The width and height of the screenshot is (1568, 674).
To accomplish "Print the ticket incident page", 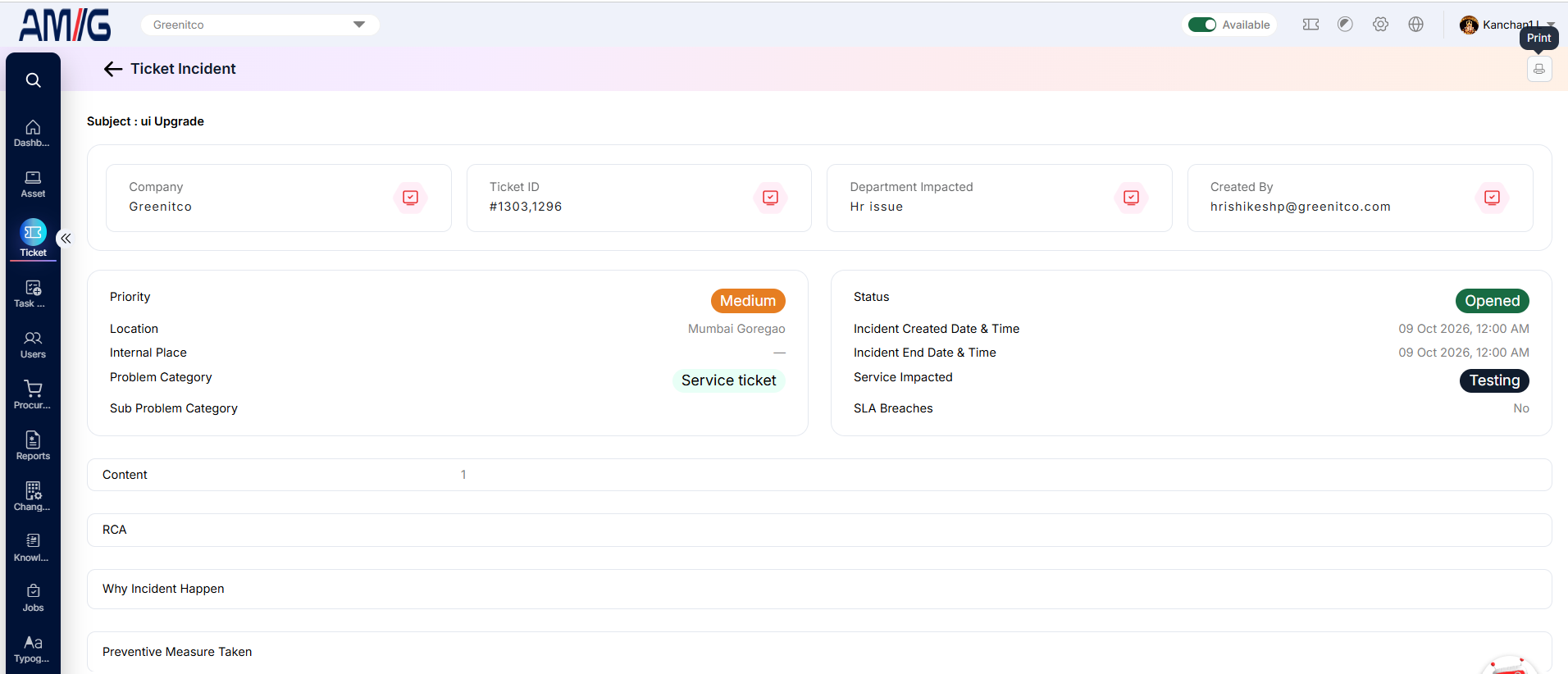I will [x=1539, y=69].
